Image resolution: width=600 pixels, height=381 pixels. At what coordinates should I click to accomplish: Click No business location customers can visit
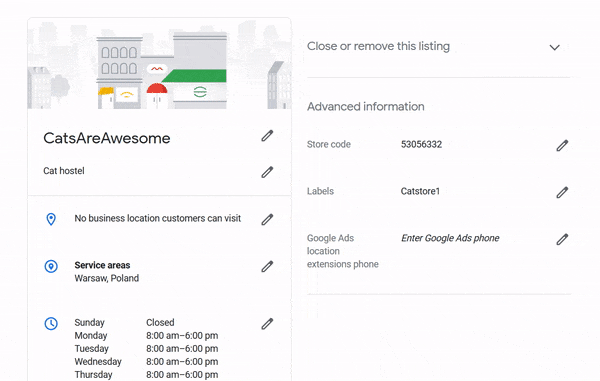click(158, 218)
